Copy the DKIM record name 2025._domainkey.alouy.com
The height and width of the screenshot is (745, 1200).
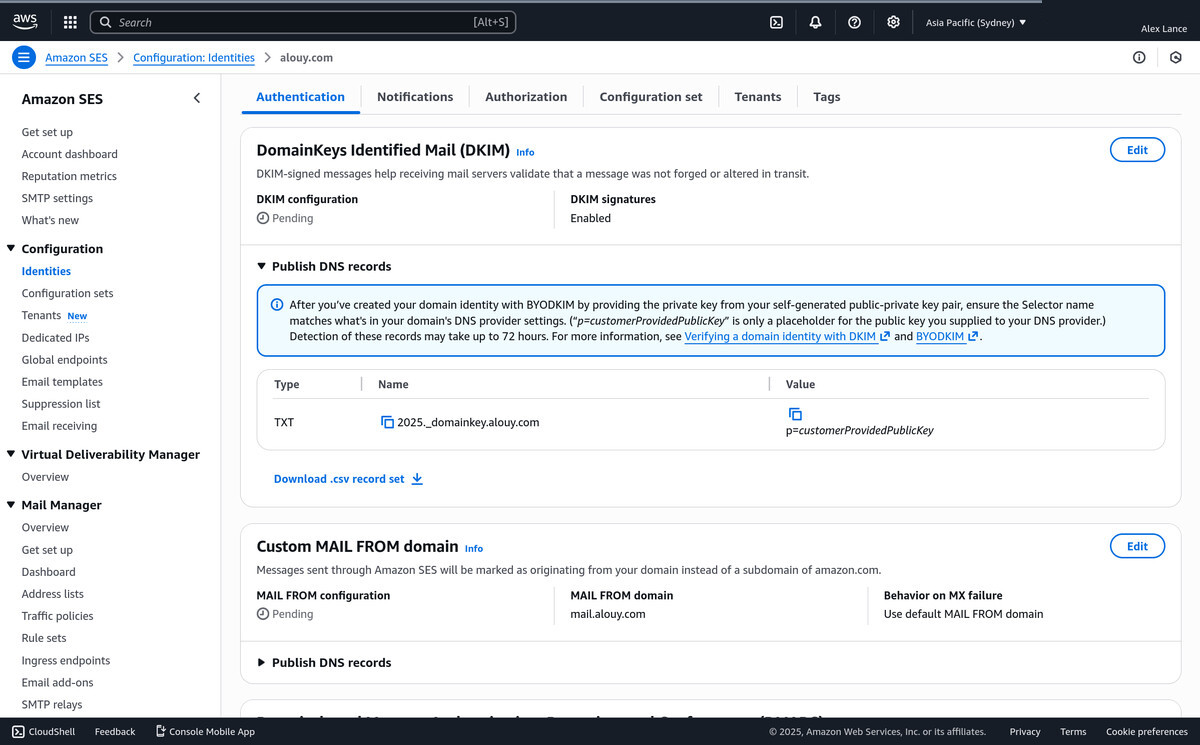pos(387,423)
